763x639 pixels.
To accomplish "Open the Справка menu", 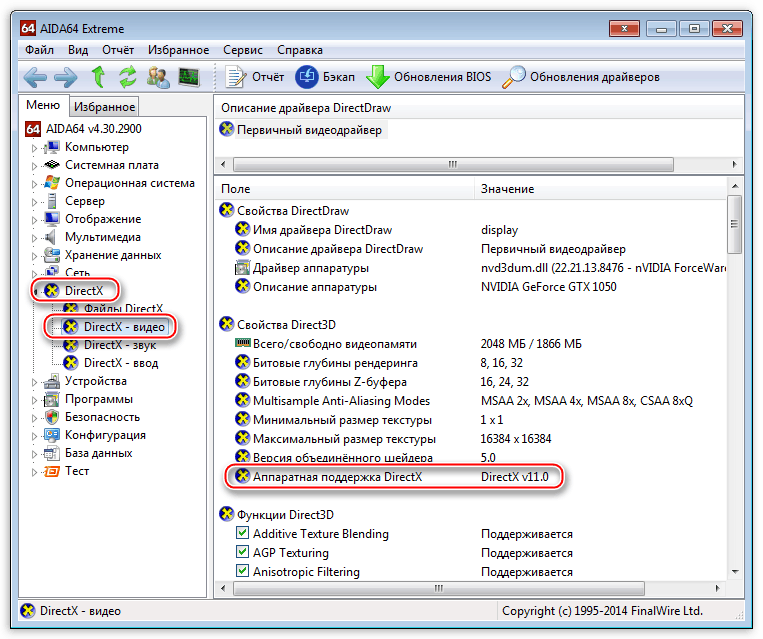I will (300, 50).
